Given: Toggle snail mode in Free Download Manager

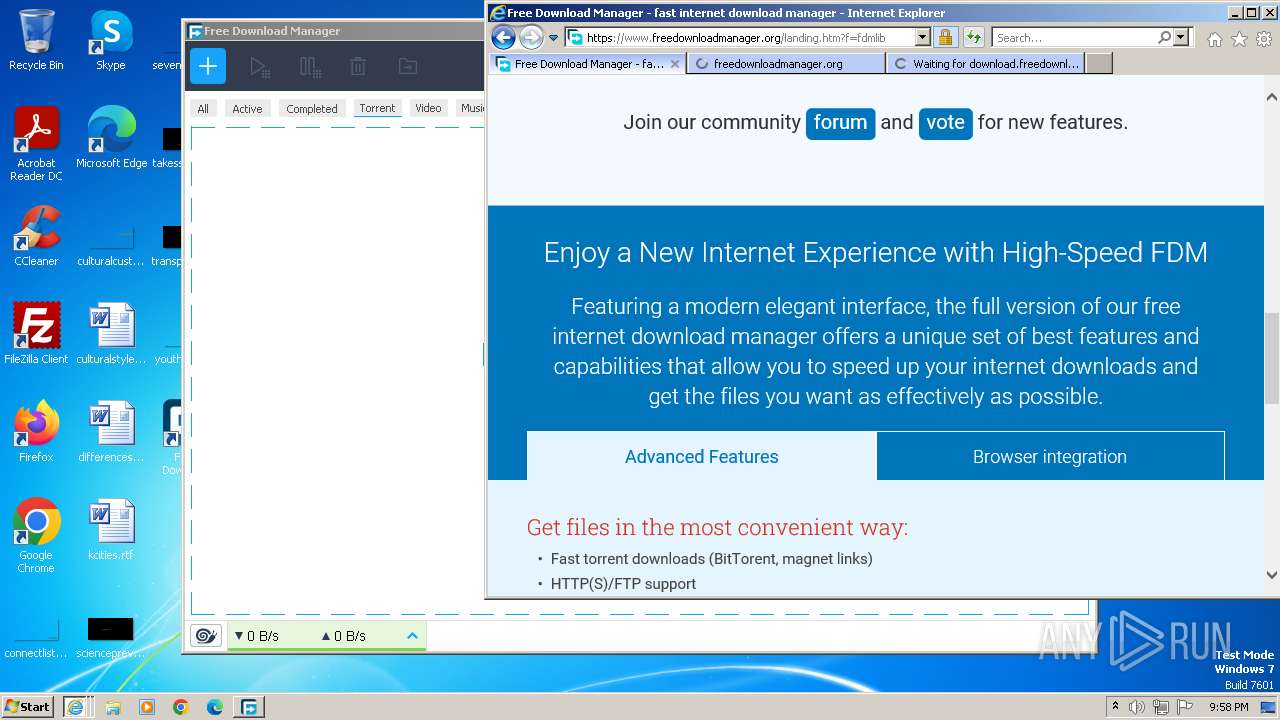Looking at the screenshot, I should tap(206, 636).
